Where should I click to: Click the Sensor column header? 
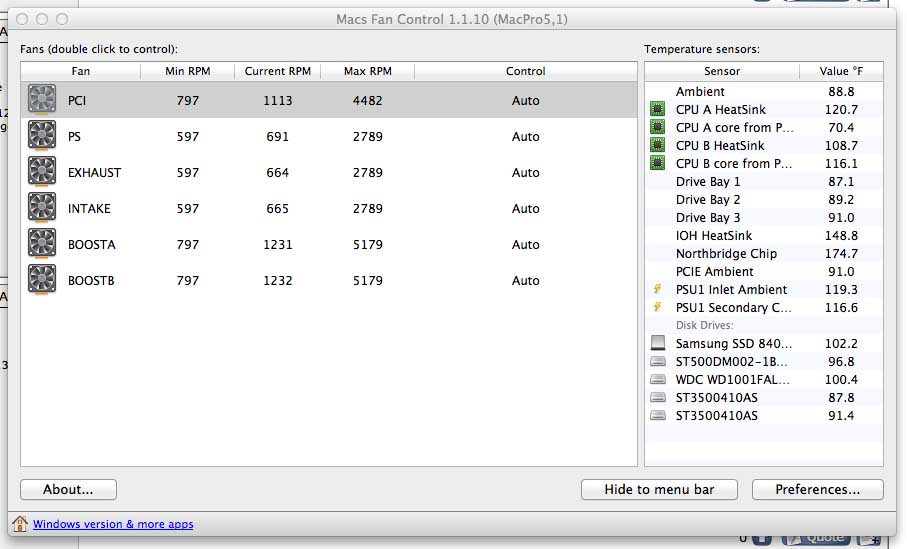[722, 71]
